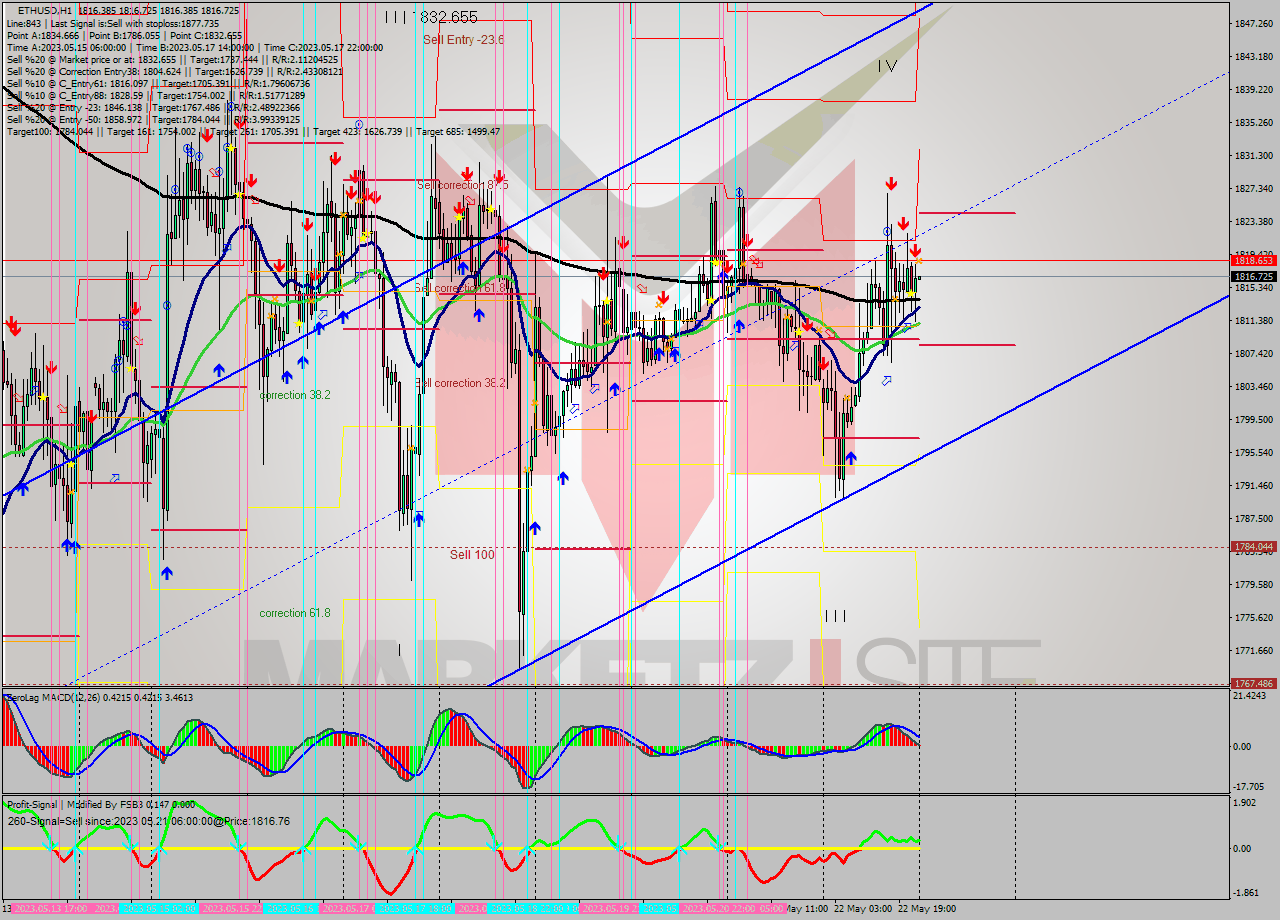The height and width of the screenshot is (920, 1280).
Task: Click the 'Sell Entry -23.6' label
Action: pyautogui.click(x=463, y=40)
